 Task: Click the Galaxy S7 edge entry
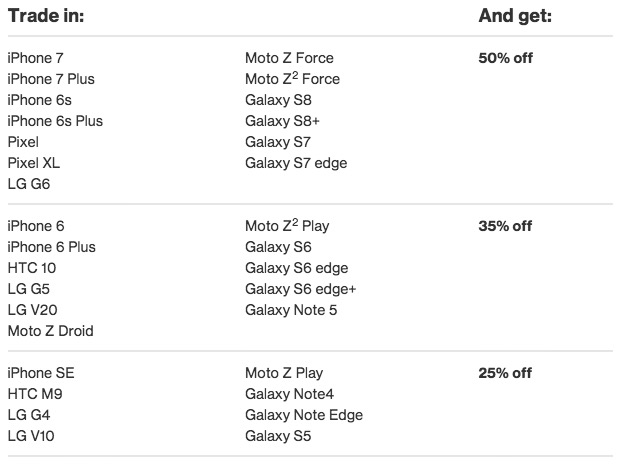296,163
